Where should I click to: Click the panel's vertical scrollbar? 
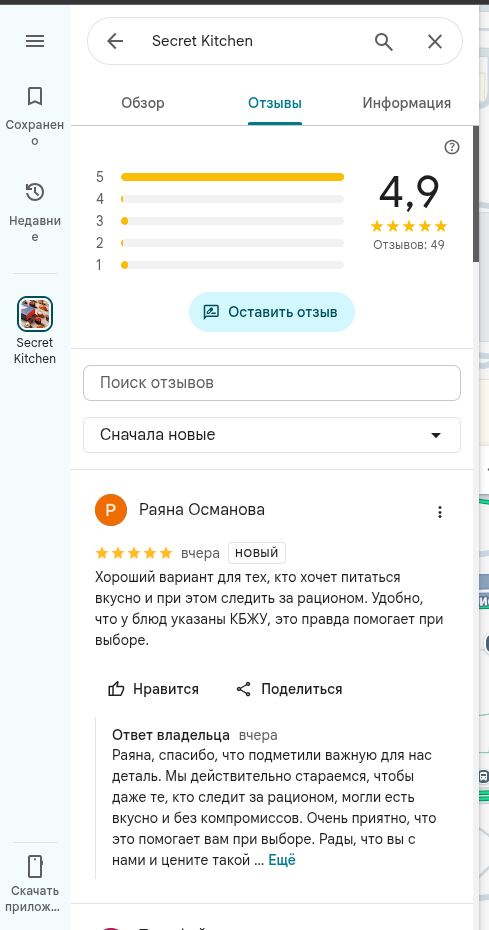476,194
